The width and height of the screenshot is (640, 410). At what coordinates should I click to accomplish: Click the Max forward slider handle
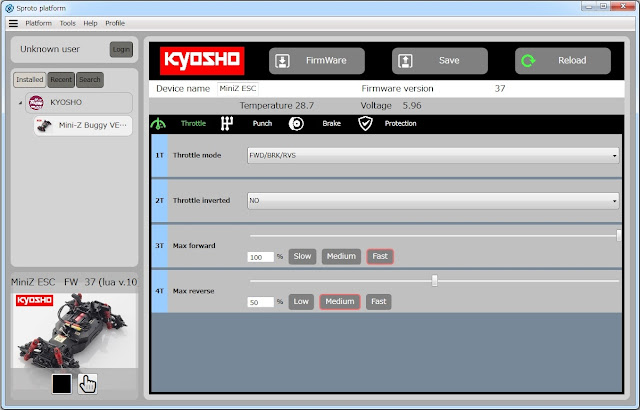pos(619,235)
